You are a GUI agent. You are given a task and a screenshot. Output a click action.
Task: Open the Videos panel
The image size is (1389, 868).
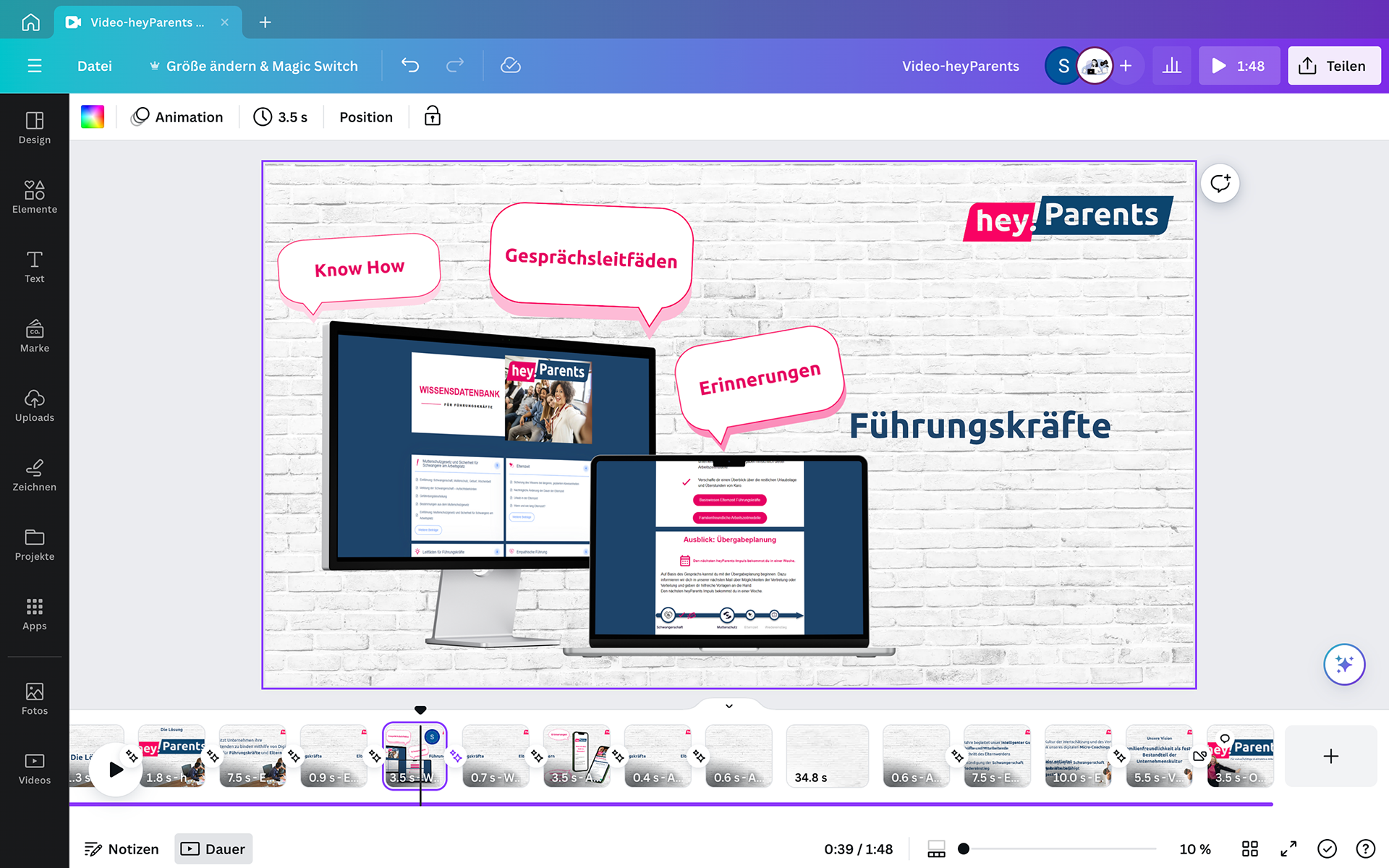pos(35,768)
